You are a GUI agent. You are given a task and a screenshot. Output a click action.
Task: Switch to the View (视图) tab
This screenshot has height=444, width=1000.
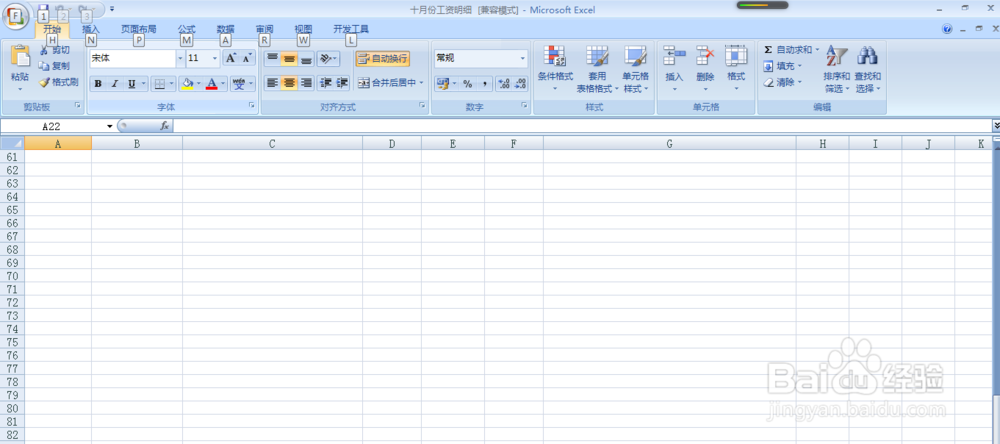[304, 29]
